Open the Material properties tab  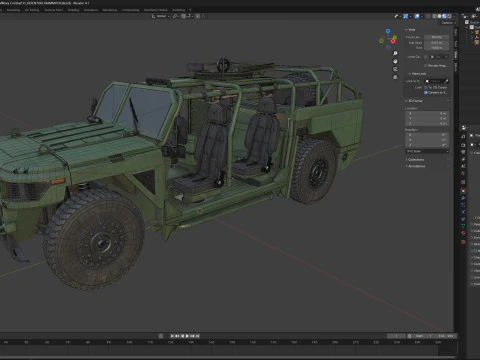point(463,233)
